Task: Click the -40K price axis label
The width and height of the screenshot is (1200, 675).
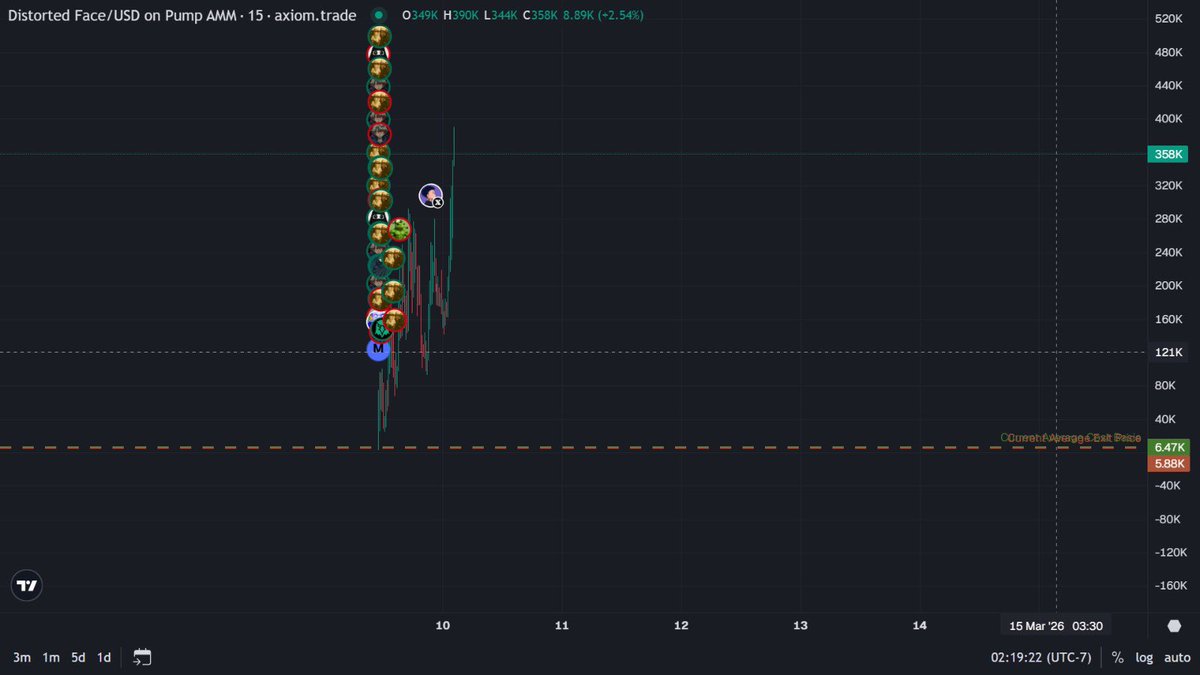Action: pyautogui.click(x=1169, y=485)
